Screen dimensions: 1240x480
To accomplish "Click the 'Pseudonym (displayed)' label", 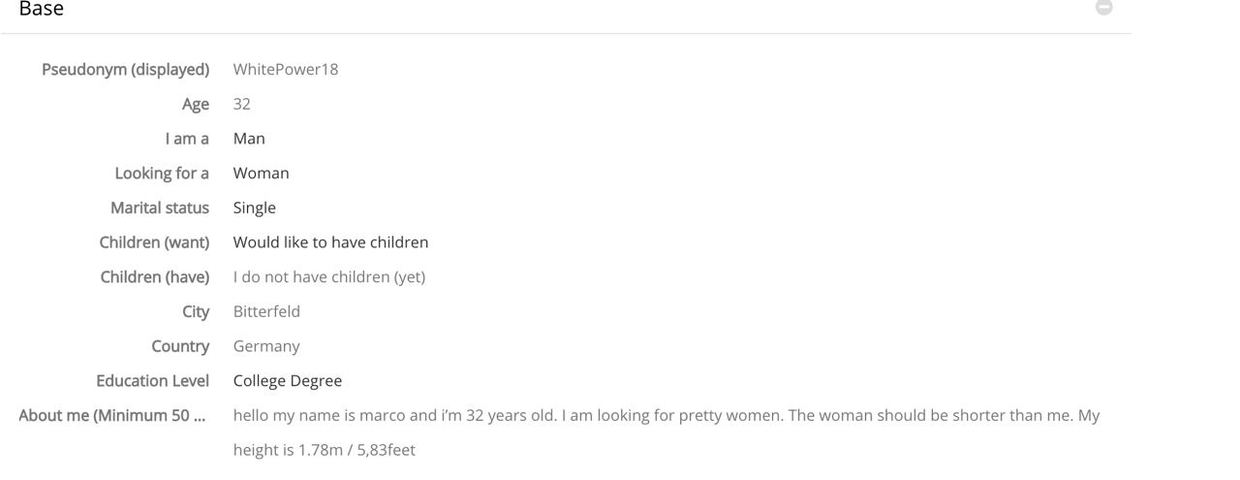I will click(x=125, y=69).
